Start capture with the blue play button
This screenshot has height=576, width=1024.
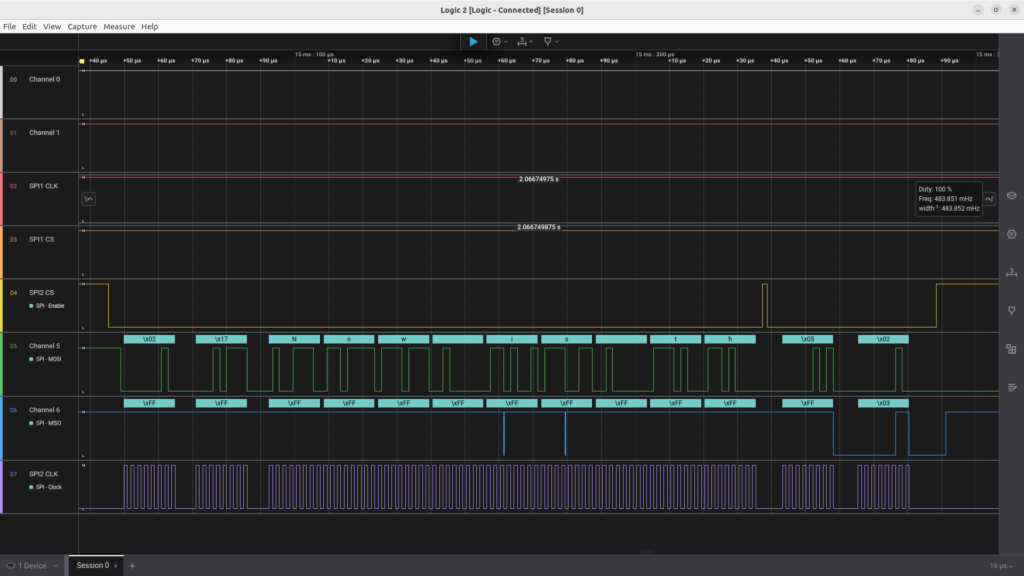coord(473,41)
